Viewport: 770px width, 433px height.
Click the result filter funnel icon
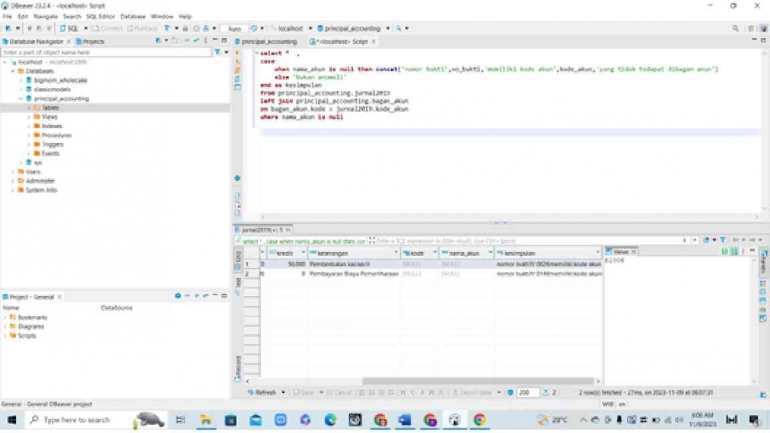pyautogui.click(x=723, y=240)
